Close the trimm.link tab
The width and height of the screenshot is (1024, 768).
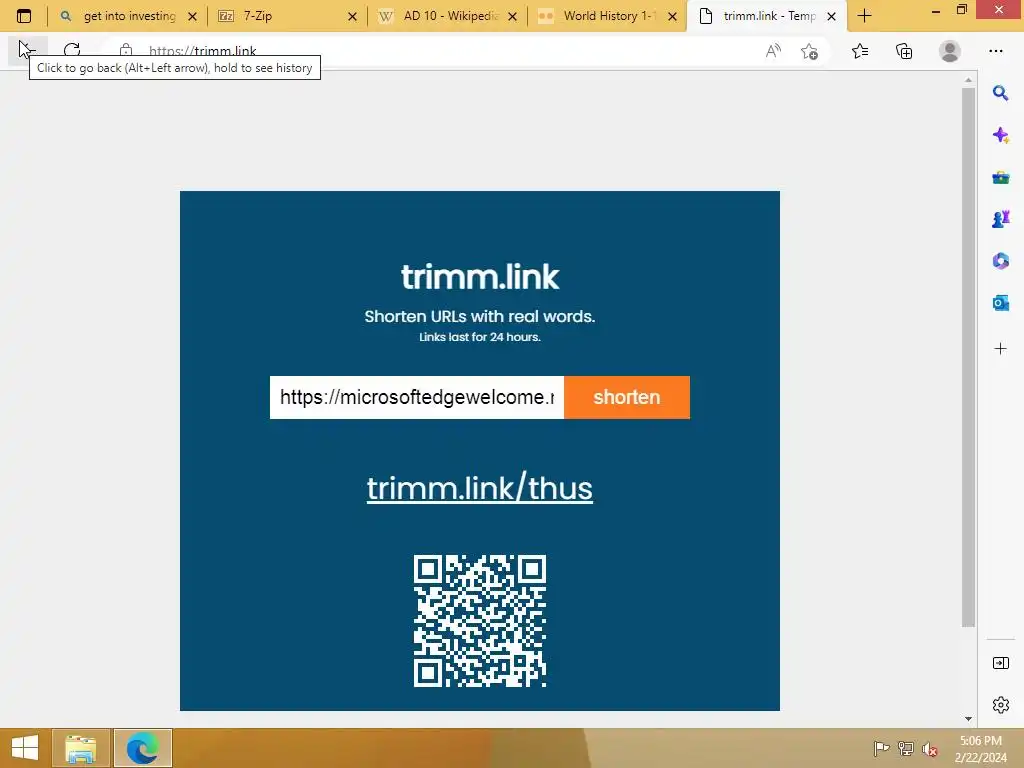pos(831,16)
